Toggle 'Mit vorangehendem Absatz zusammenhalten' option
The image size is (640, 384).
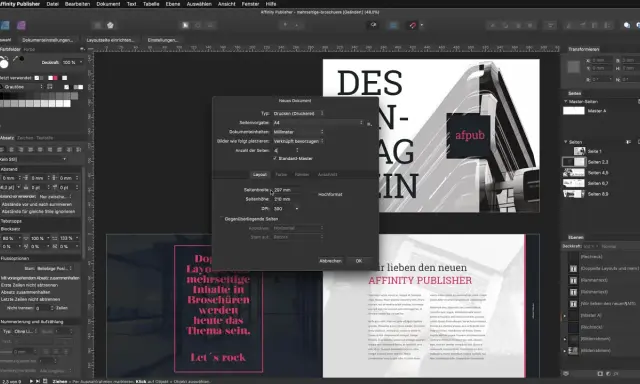coord(40,278)
